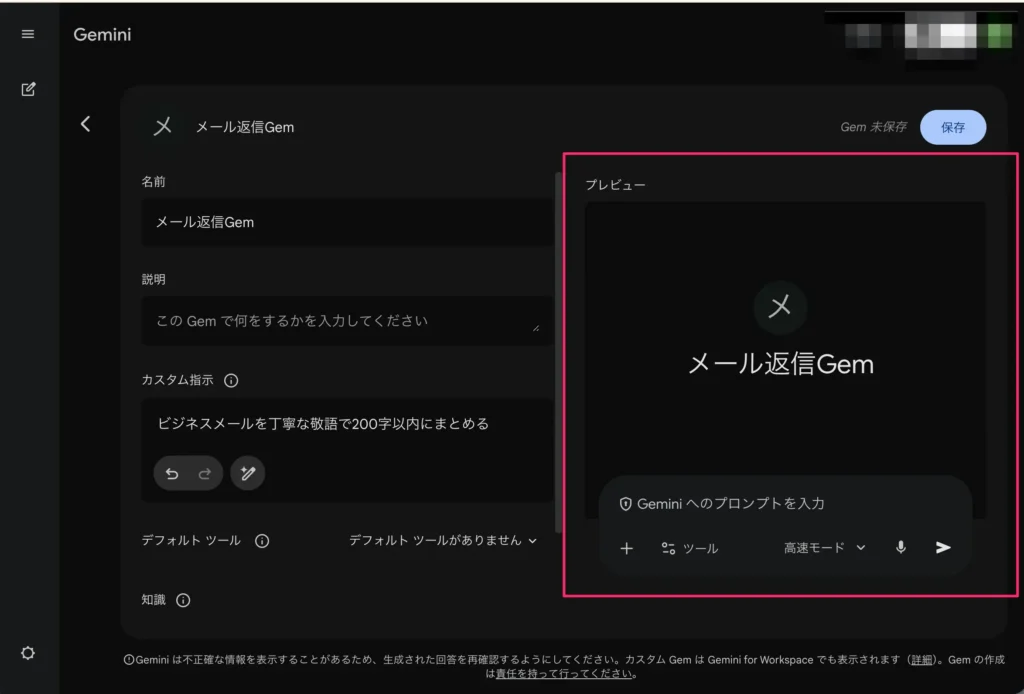Open the 詳細 link in the footer
1024x694 pixels.
(921, 659)
